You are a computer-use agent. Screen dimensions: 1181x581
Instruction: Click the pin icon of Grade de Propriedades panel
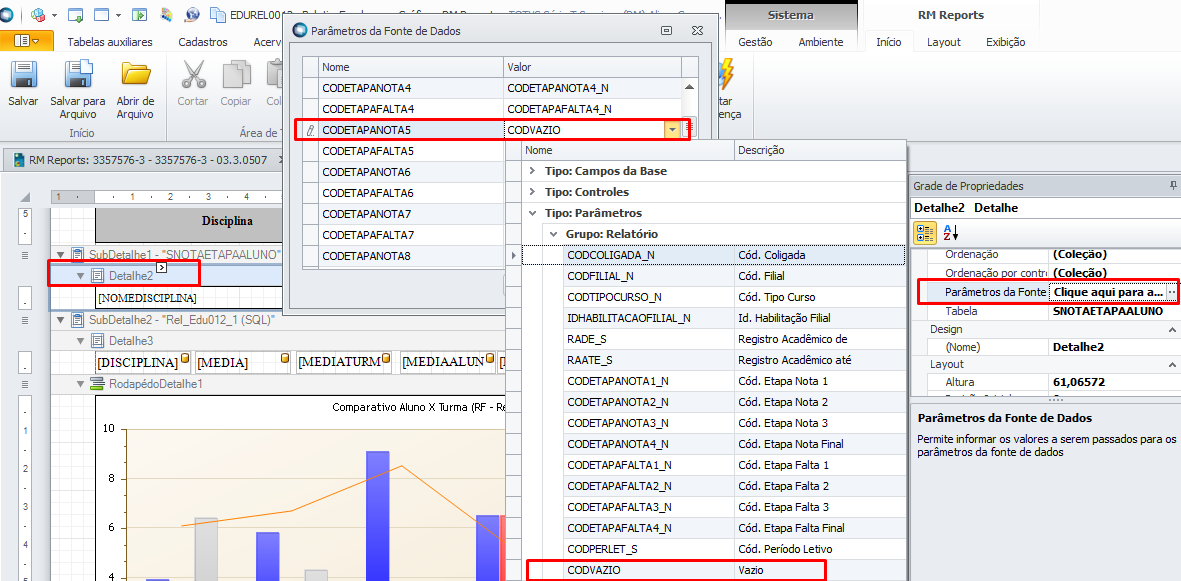(1173, 185)
